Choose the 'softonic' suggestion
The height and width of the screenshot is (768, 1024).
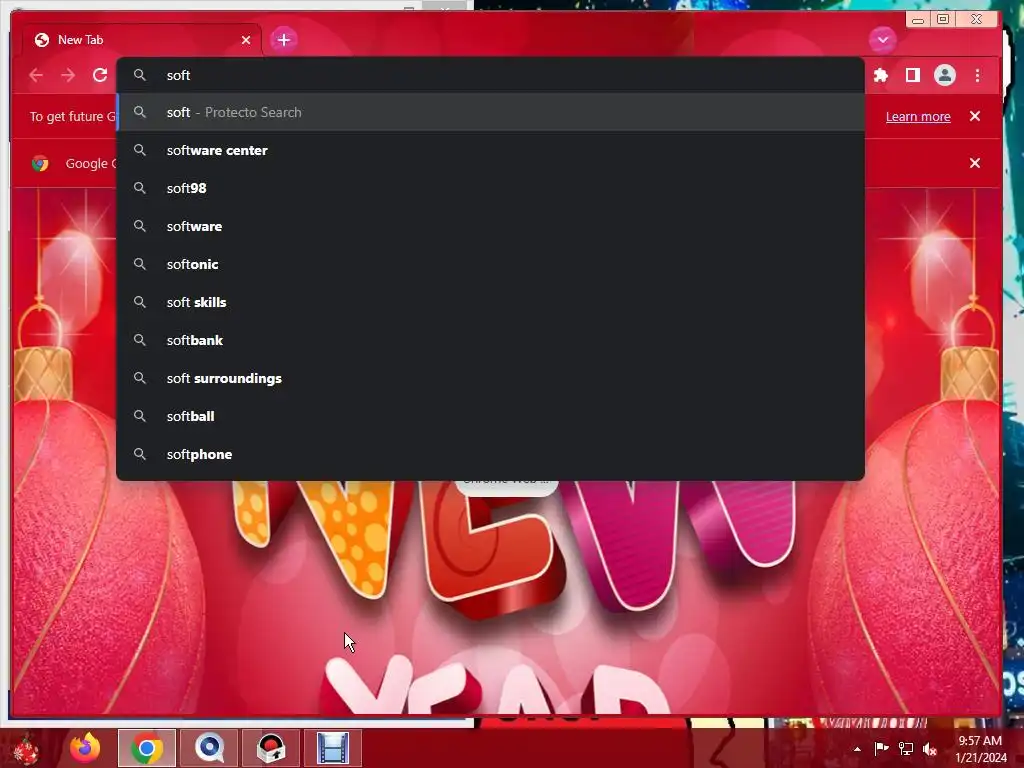[x=490, y=264]
